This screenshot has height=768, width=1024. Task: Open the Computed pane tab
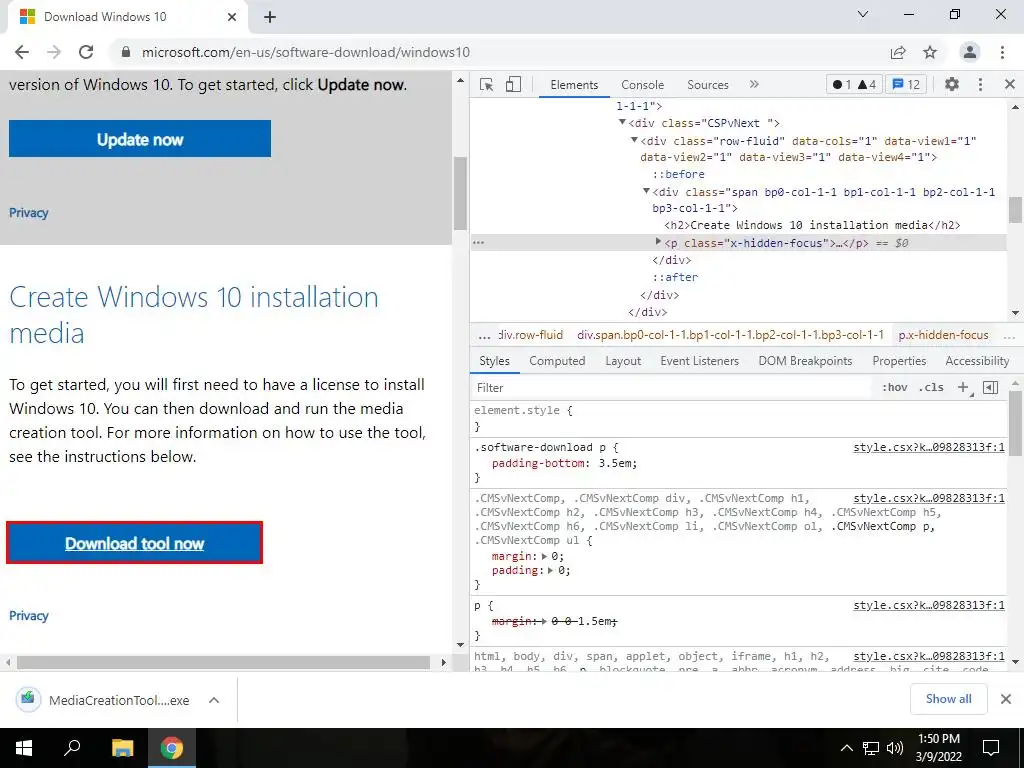(557, 361)
